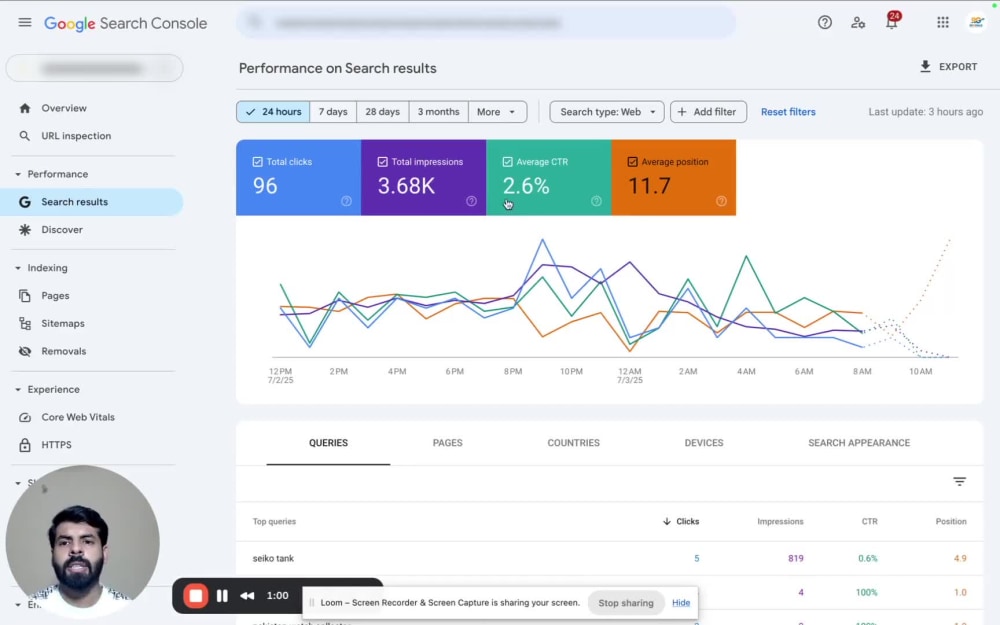The image size is (1000, 625).
Task: Select the 7 days date range
Action: click(333, 112)
